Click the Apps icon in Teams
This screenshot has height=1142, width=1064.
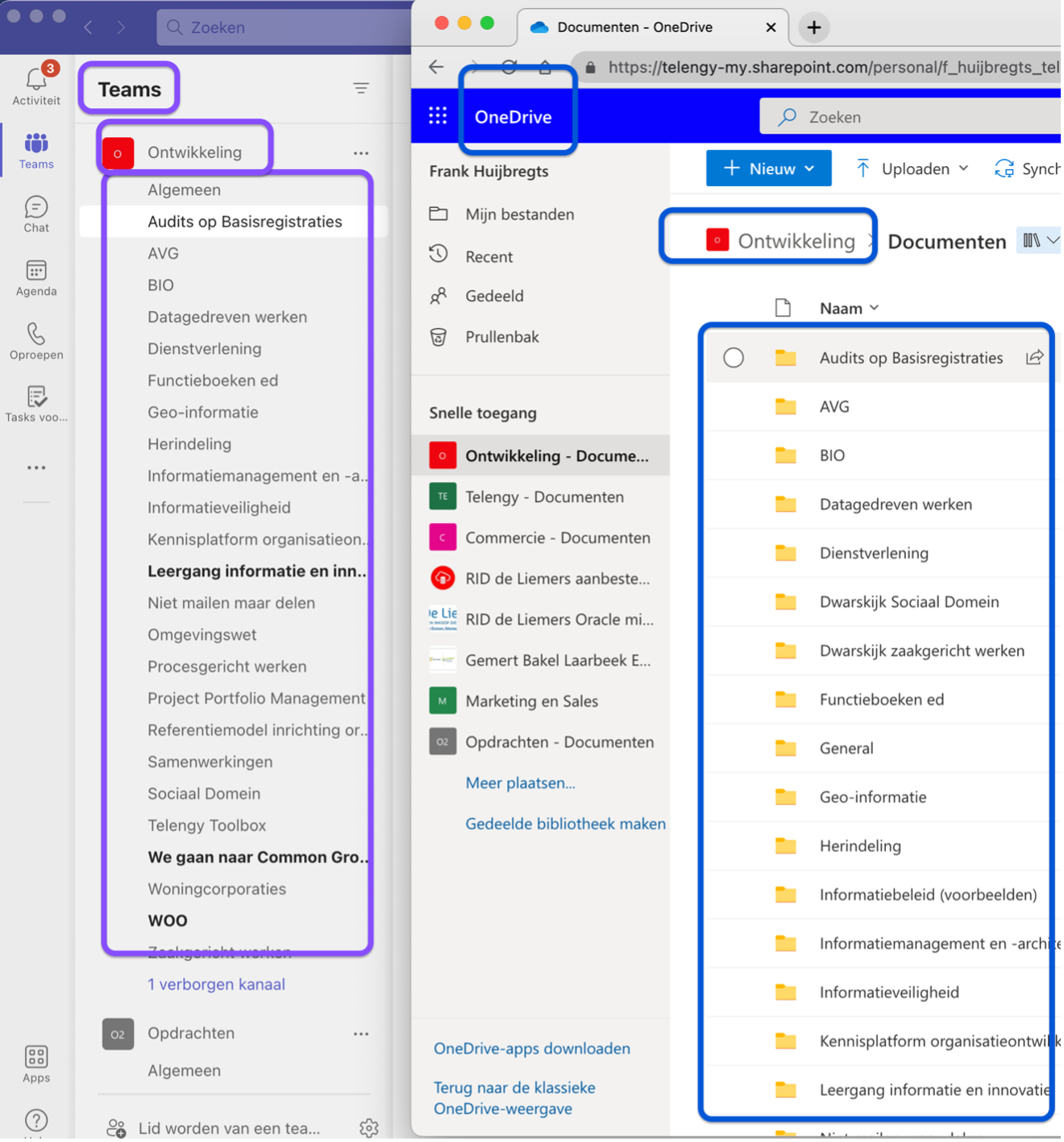point(36,1063)
